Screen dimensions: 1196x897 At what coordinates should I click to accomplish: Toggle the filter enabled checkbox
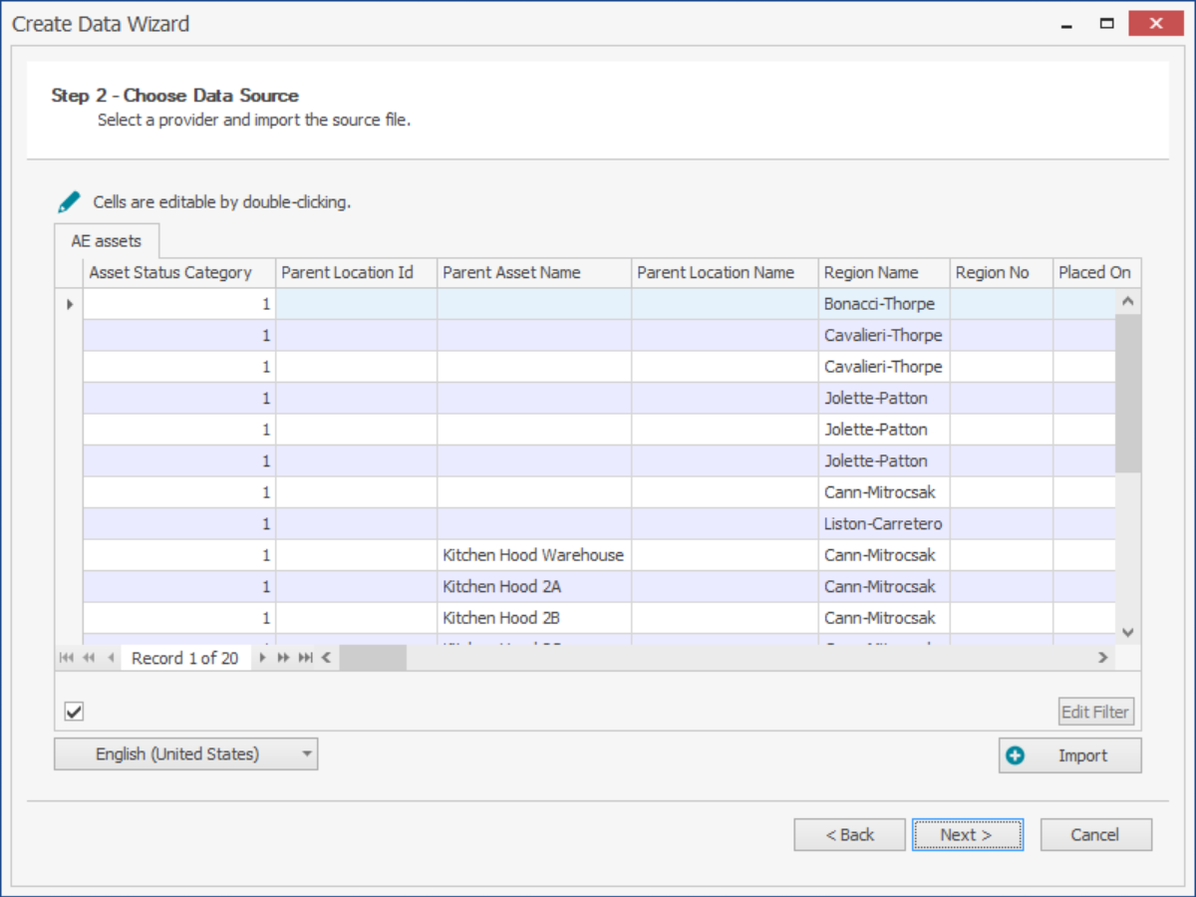[74, 712]
